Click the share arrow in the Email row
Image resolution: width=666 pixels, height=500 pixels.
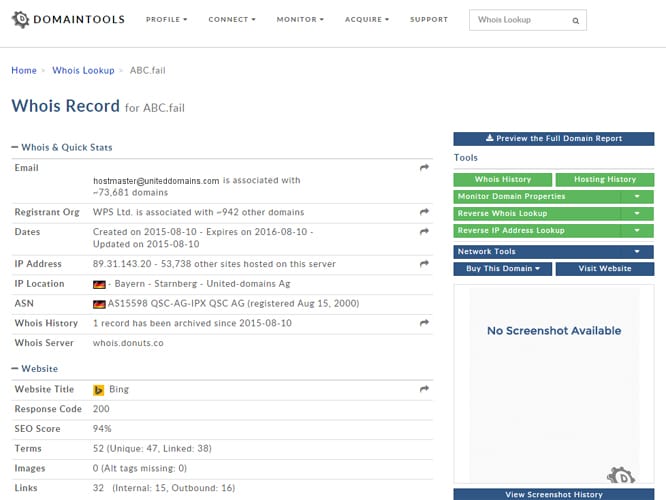coord(424,168)
